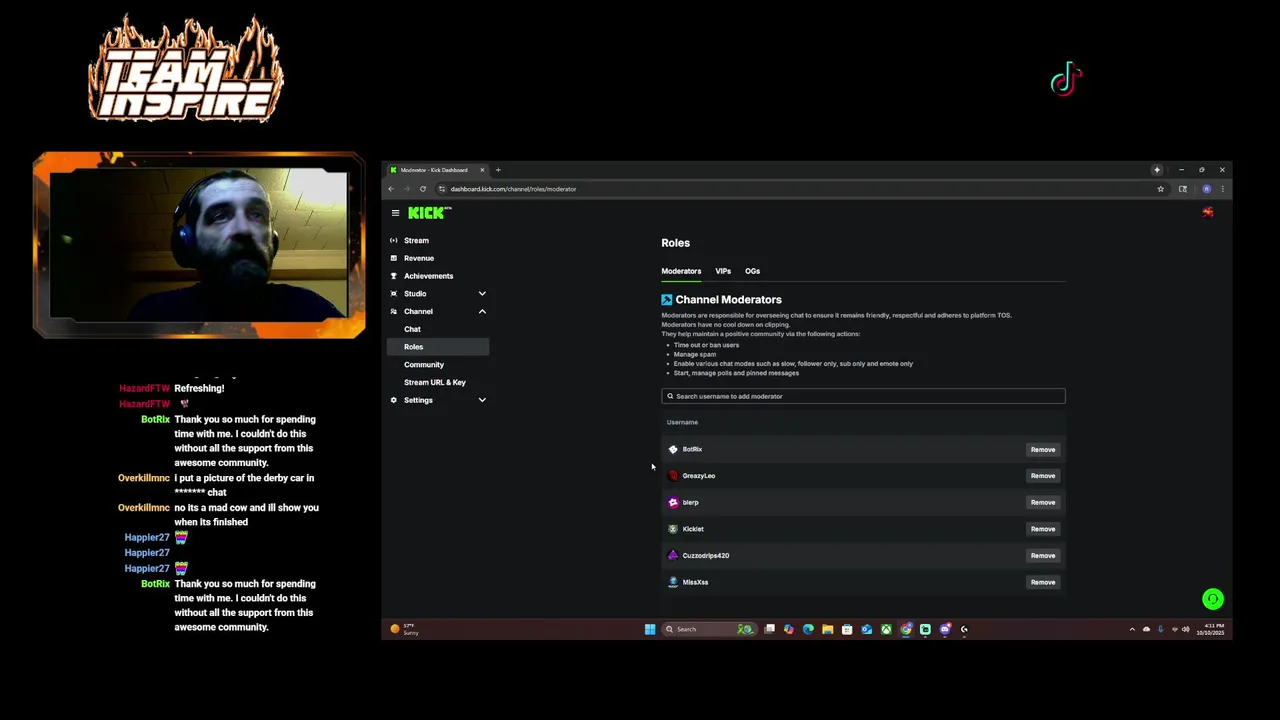Remove Kicklet as moderator
This screenshot has width=1280, height=720.
(x=1043, y=529)
